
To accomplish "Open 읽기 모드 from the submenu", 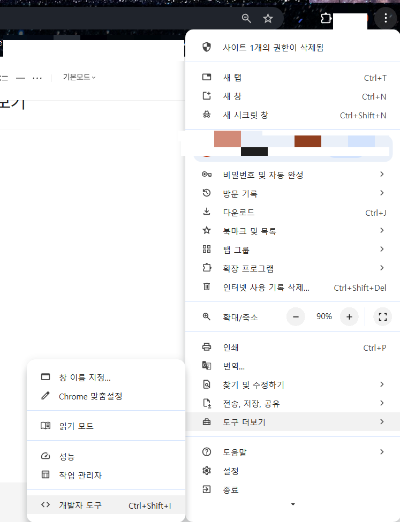I will 106,426.
